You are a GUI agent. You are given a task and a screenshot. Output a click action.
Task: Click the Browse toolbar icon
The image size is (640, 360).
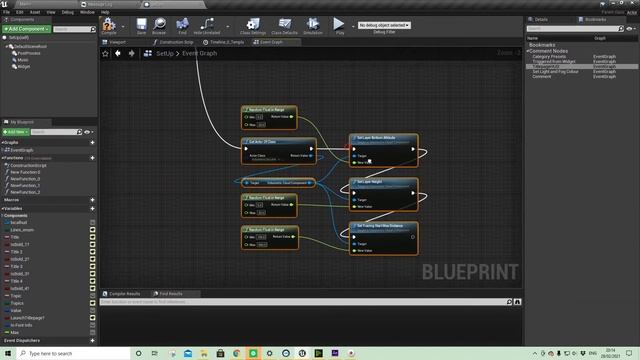click(x=159, y=25)
